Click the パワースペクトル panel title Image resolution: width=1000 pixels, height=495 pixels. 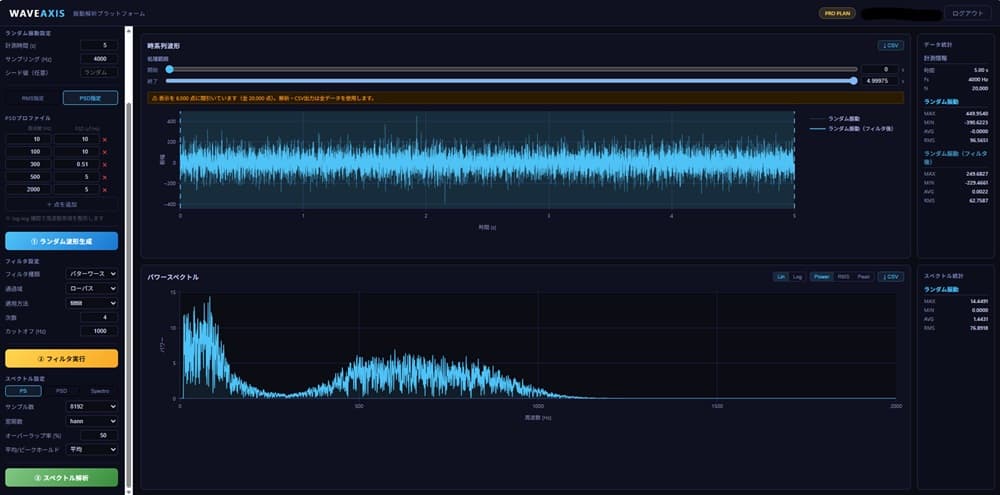pos(173,277)
